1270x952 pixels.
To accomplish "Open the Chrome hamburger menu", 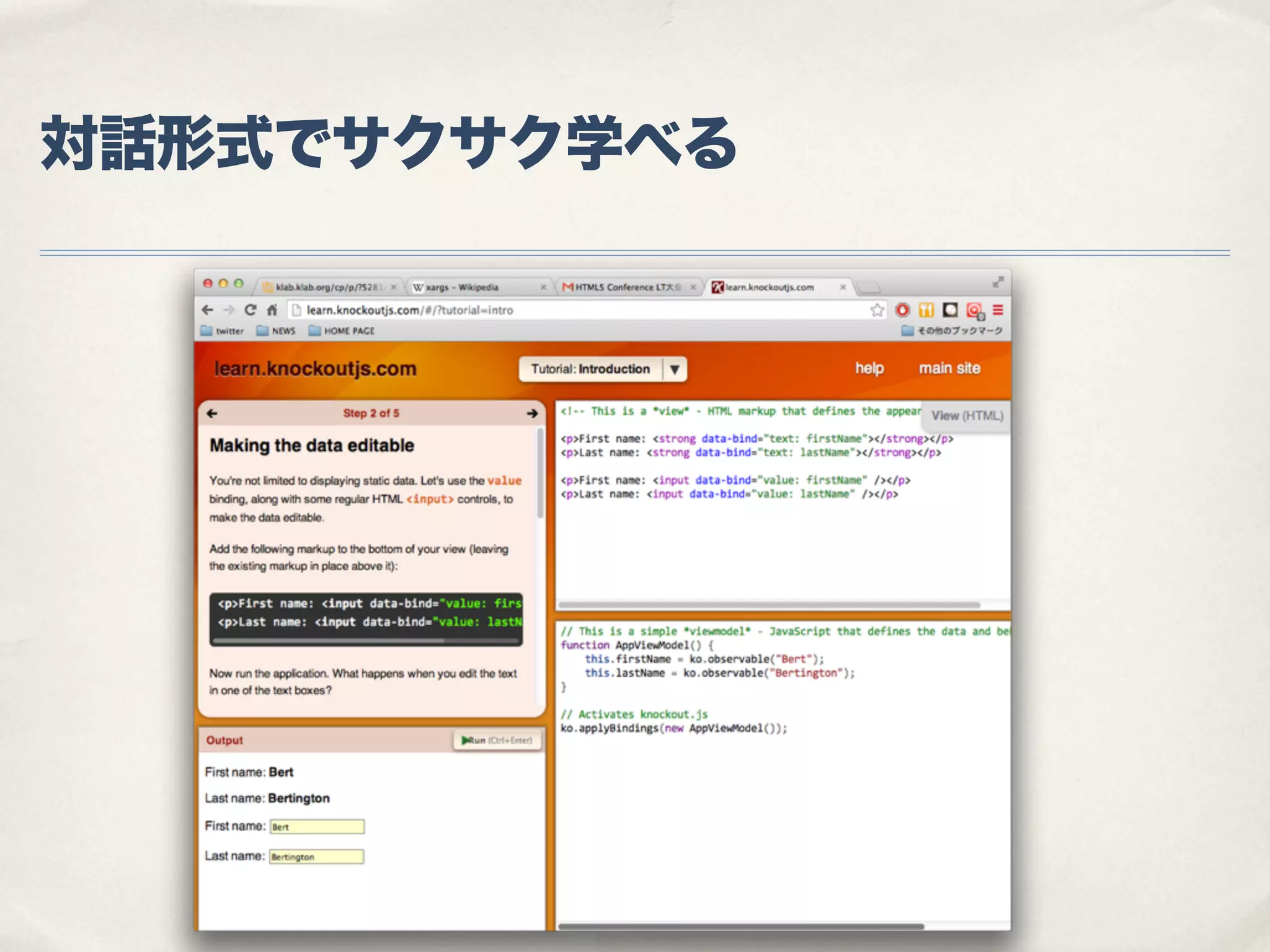I will 998,310.
